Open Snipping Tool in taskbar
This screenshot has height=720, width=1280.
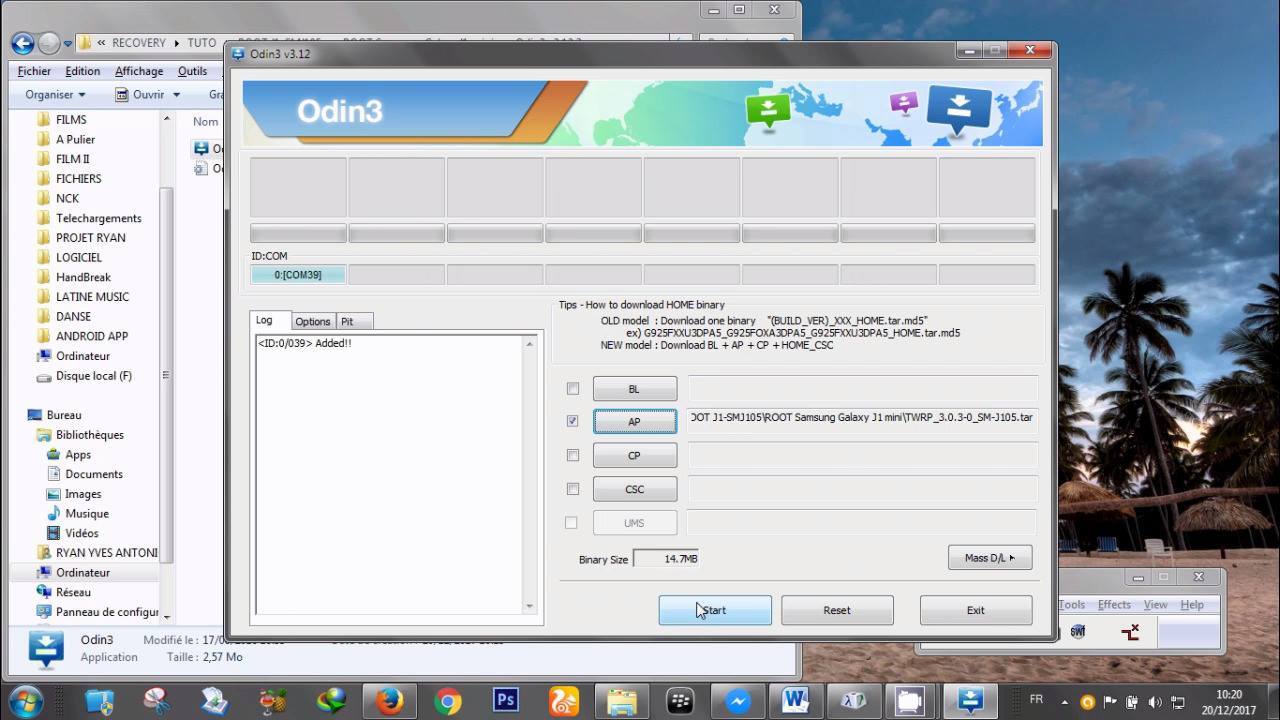(x=157, y=700)
